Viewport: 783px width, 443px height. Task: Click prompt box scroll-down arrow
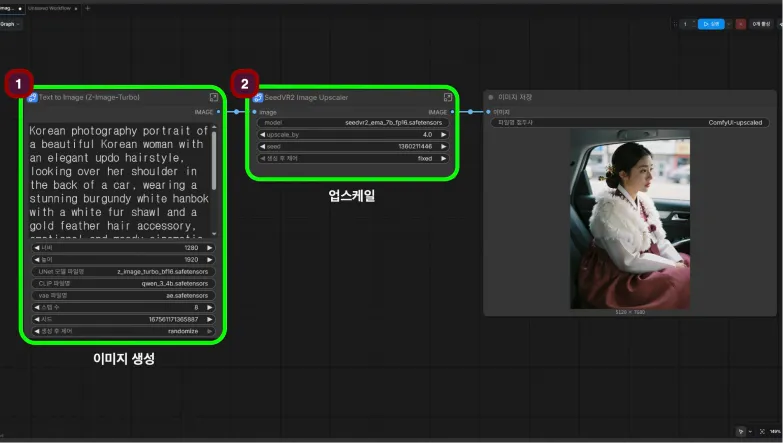pyautogui.click(x=214, y=233)
